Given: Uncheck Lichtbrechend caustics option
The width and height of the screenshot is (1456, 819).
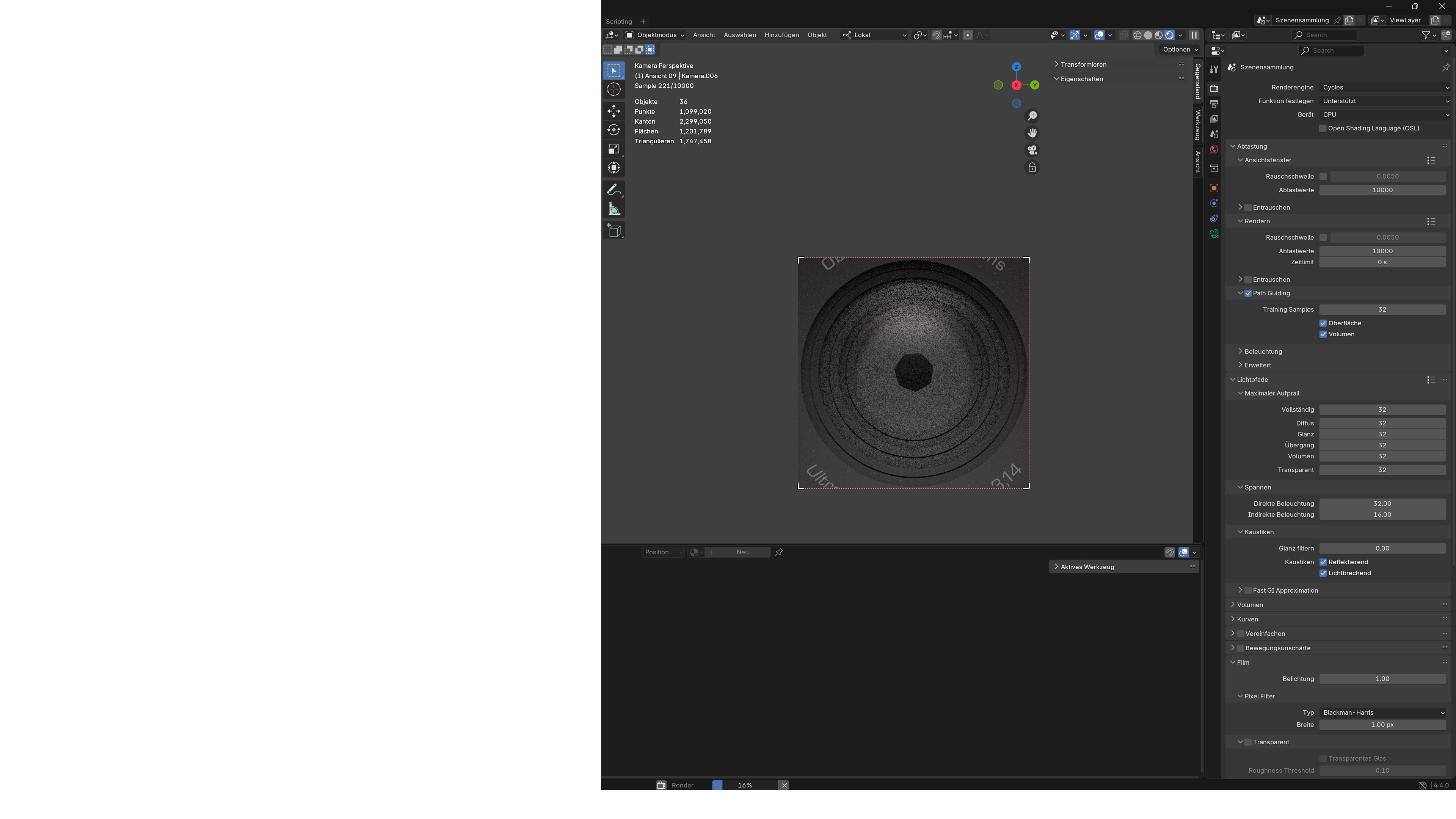Looking at the screenshot, I should [x=1323, y=573].
